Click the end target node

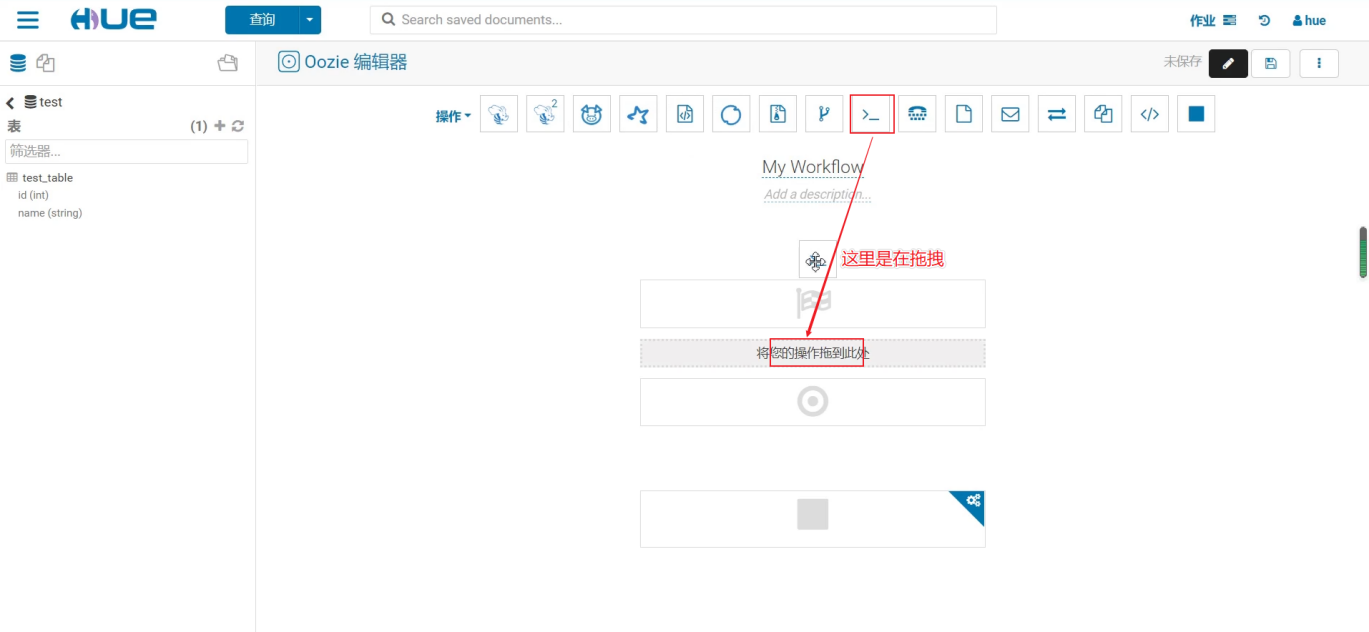813,402
